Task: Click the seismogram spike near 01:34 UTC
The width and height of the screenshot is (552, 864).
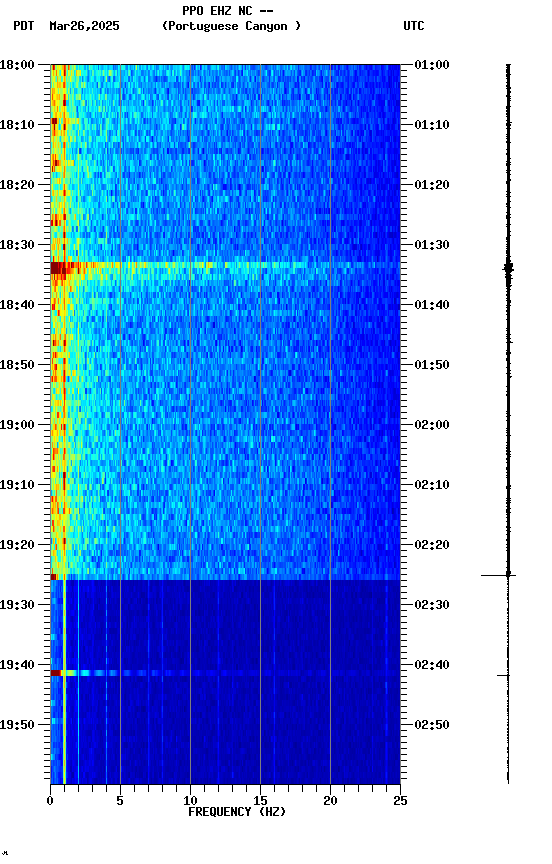Action: point(508,269)
